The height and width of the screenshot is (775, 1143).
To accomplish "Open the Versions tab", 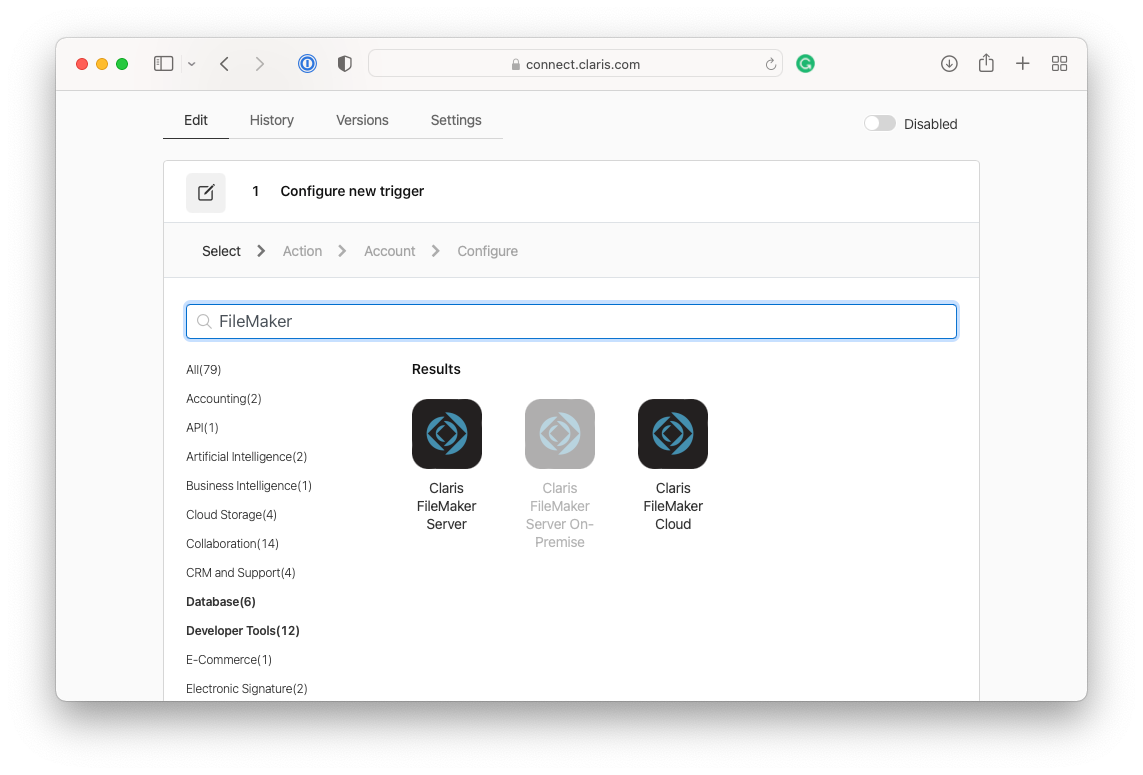I will coord(362,120).
